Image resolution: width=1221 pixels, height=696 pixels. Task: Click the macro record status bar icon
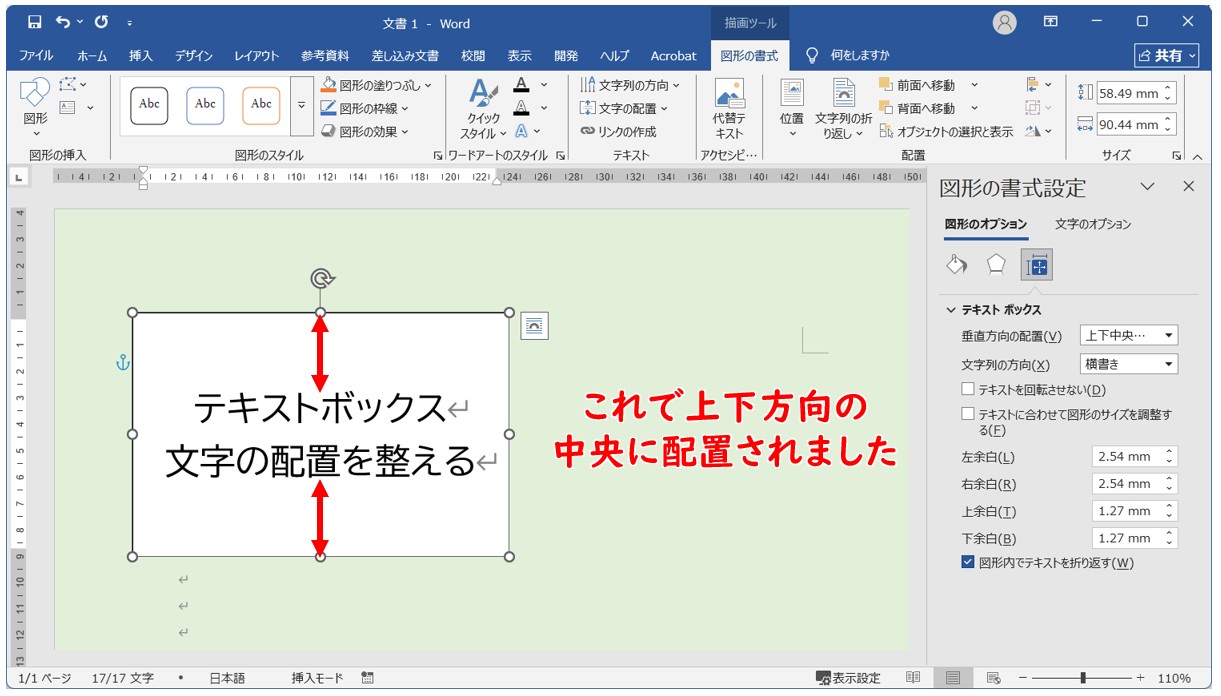tap(368, 678)
